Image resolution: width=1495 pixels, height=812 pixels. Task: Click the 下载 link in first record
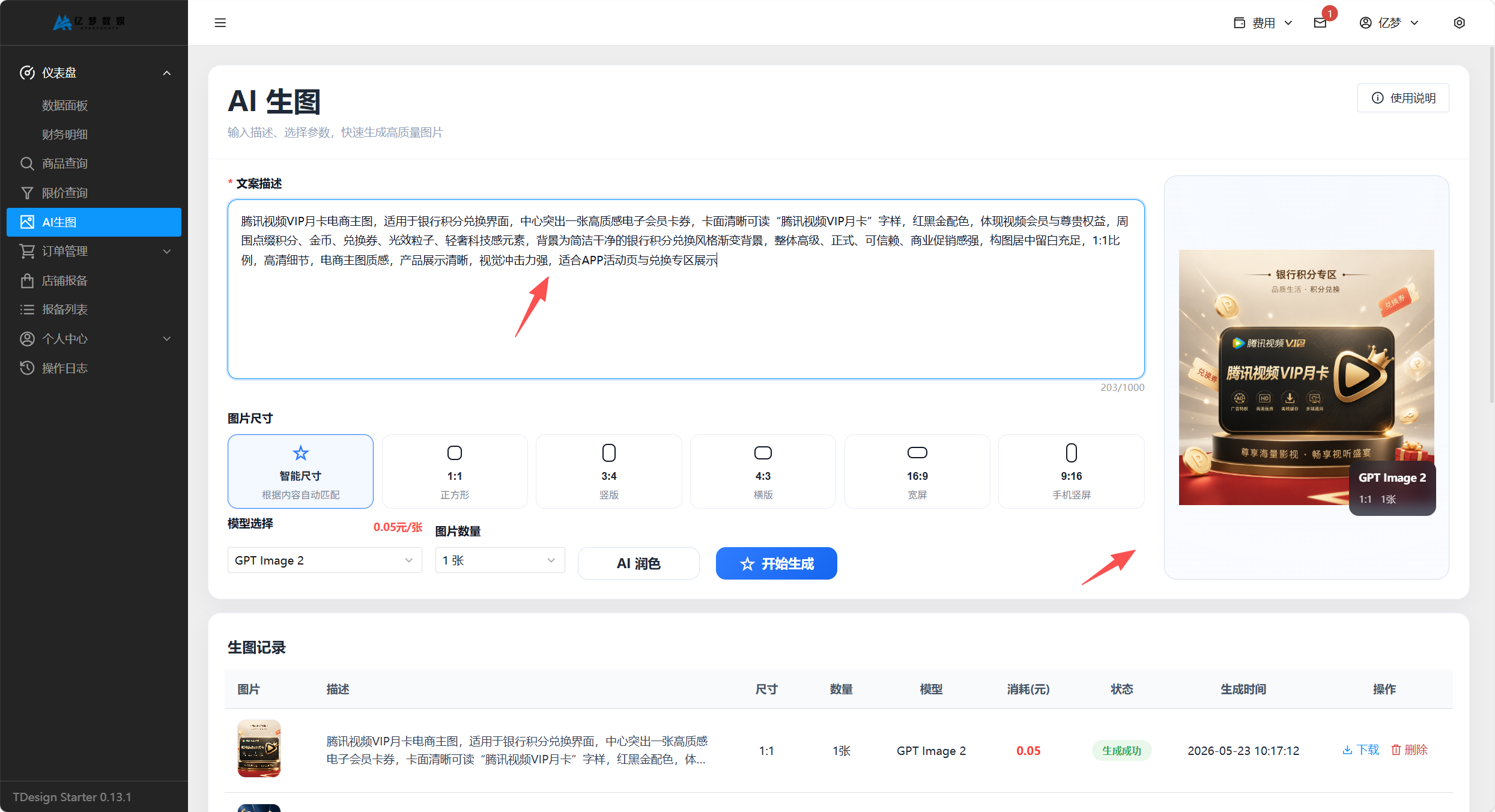[1361, 750]
